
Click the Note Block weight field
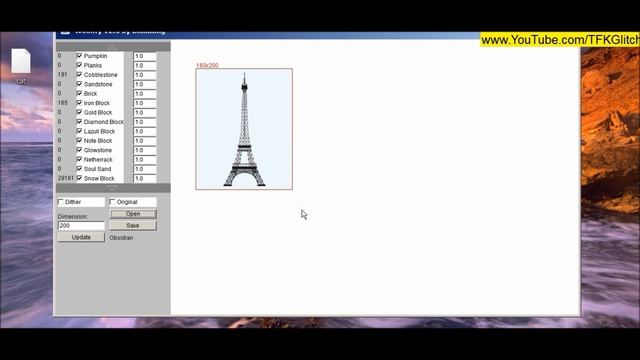[144, 140]
